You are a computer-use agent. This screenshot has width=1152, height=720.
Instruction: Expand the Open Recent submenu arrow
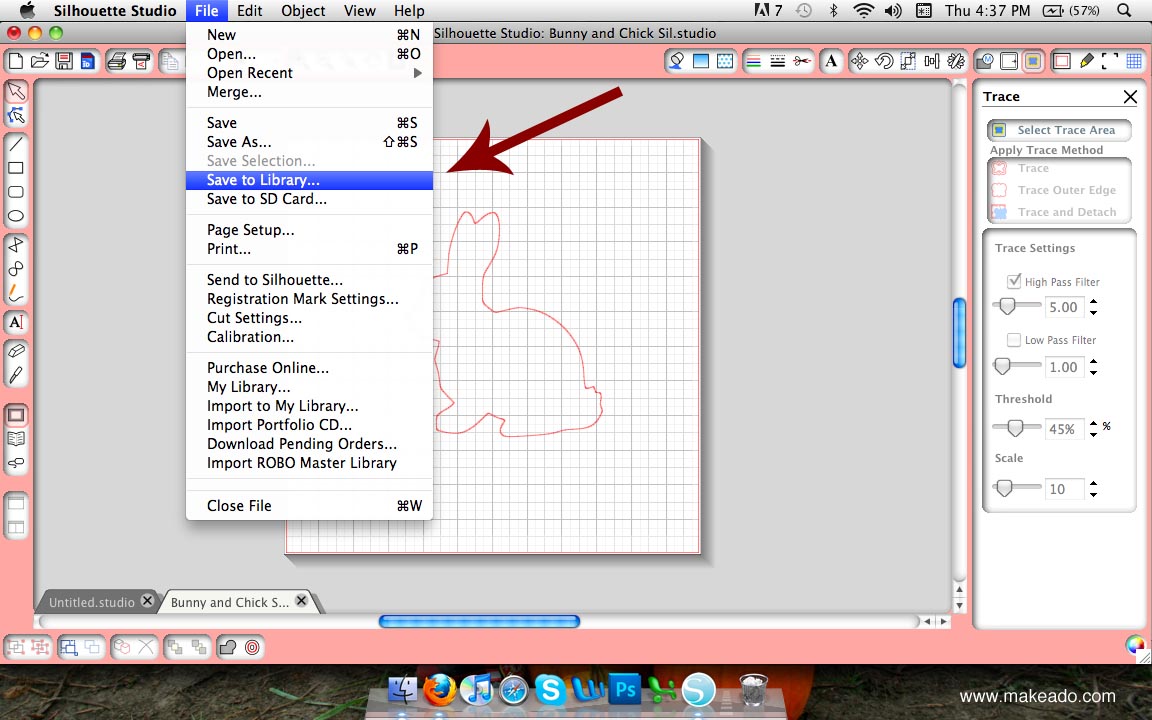click(418, 73)
